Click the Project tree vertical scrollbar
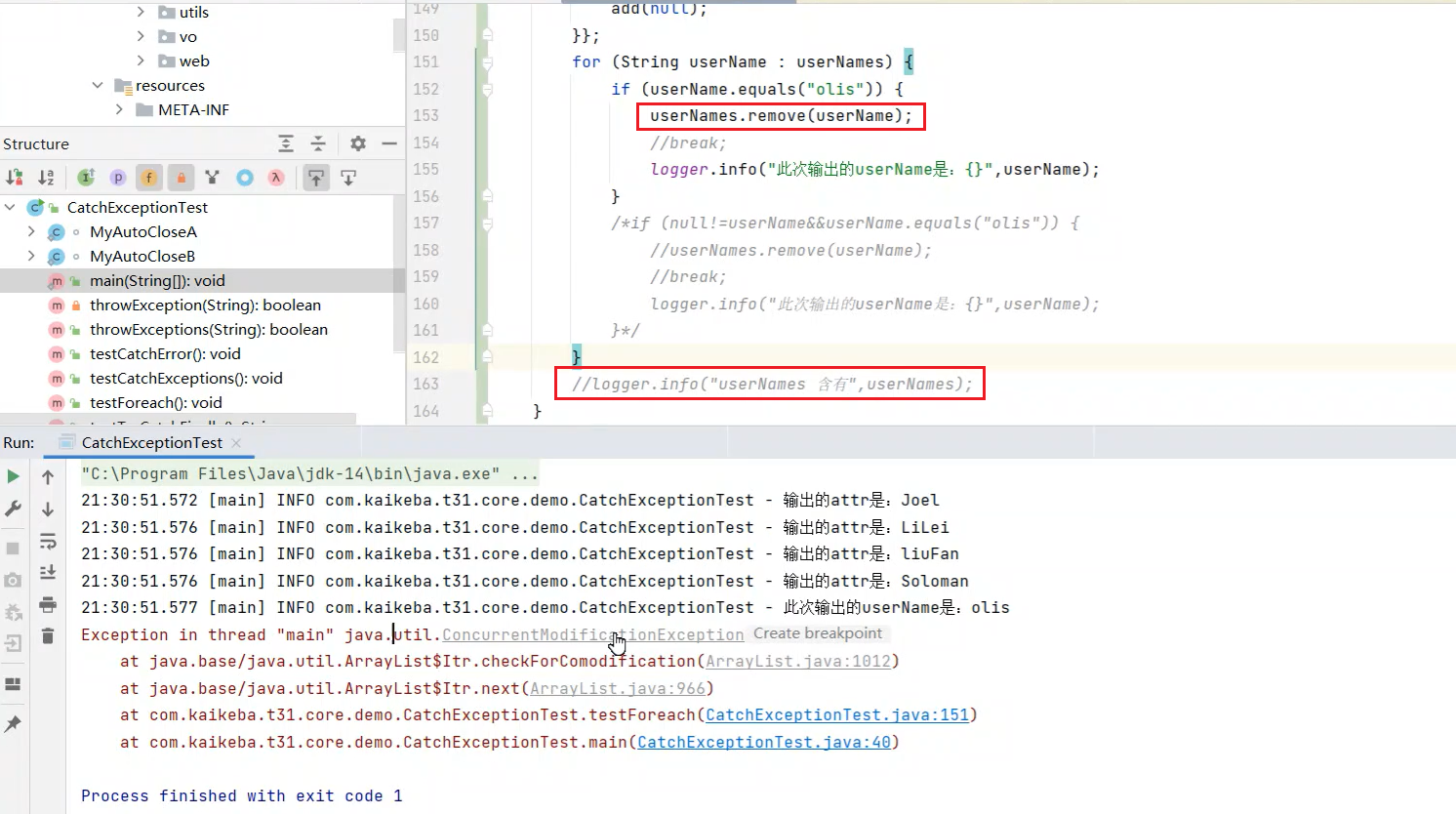Image resolution: width=1456 pixels, height=814 pixels. [399, 34]
